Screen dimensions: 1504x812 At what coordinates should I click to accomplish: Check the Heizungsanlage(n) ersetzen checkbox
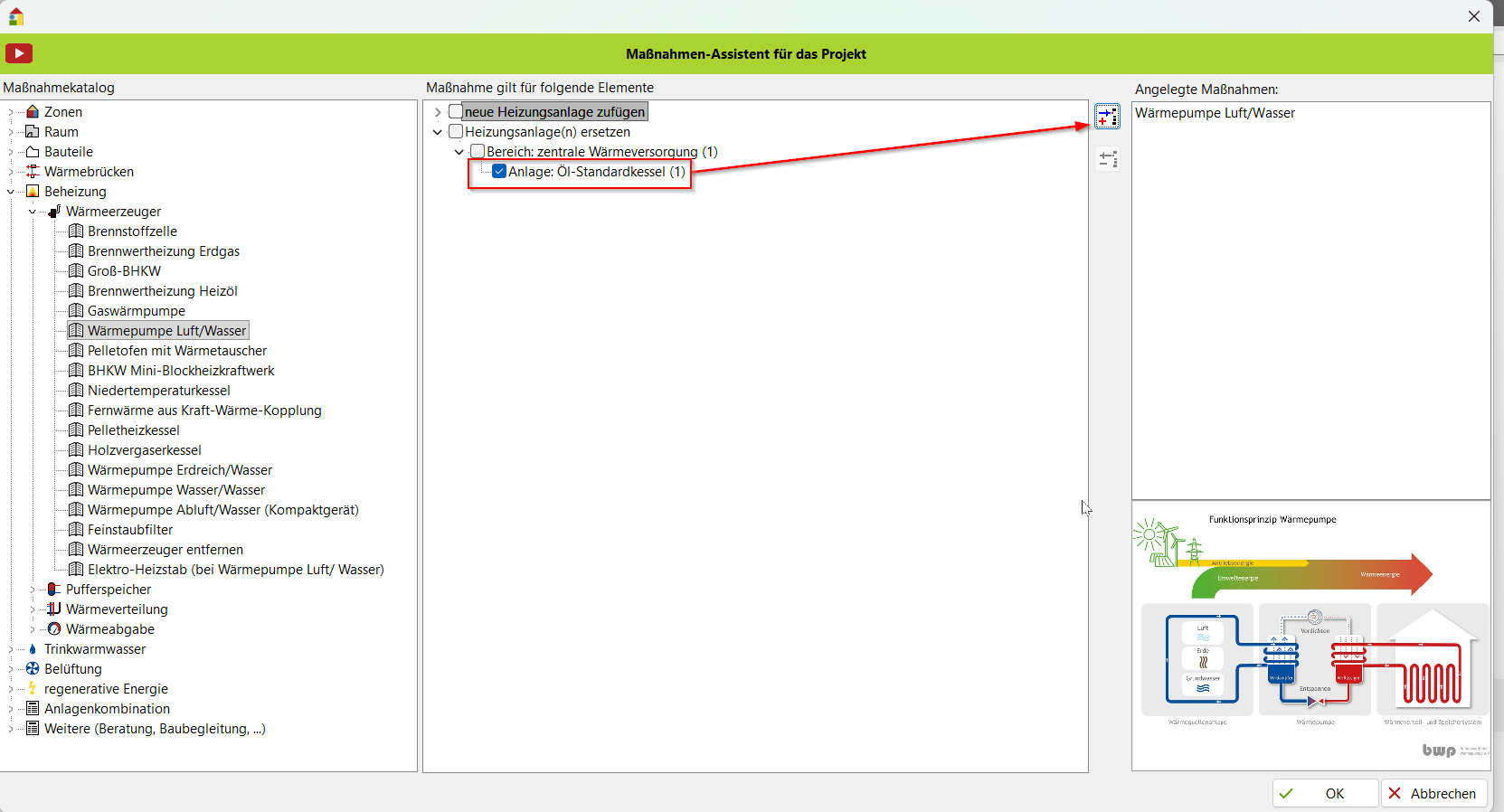pos(456,132)
